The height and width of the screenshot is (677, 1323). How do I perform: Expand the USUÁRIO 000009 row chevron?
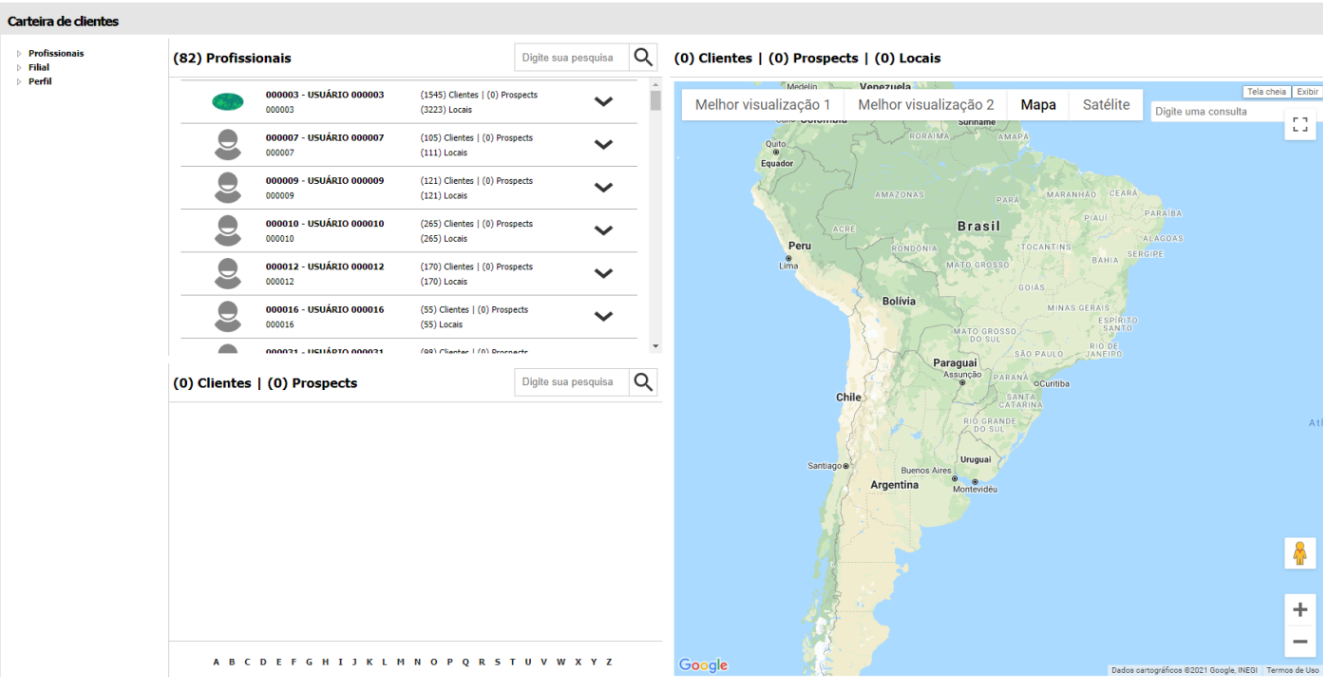pyautogui.click(x=603, y=187)
